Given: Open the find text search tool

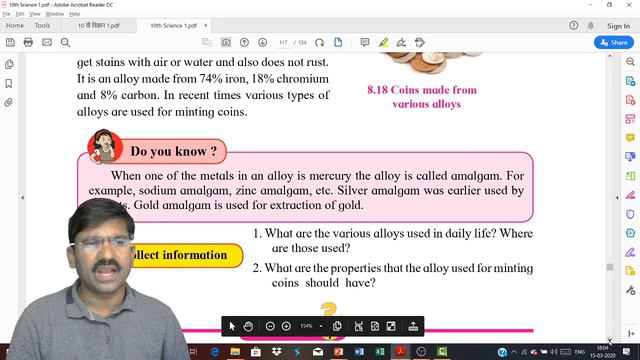Looking at the screenshot, I should (x=65, y=42).
